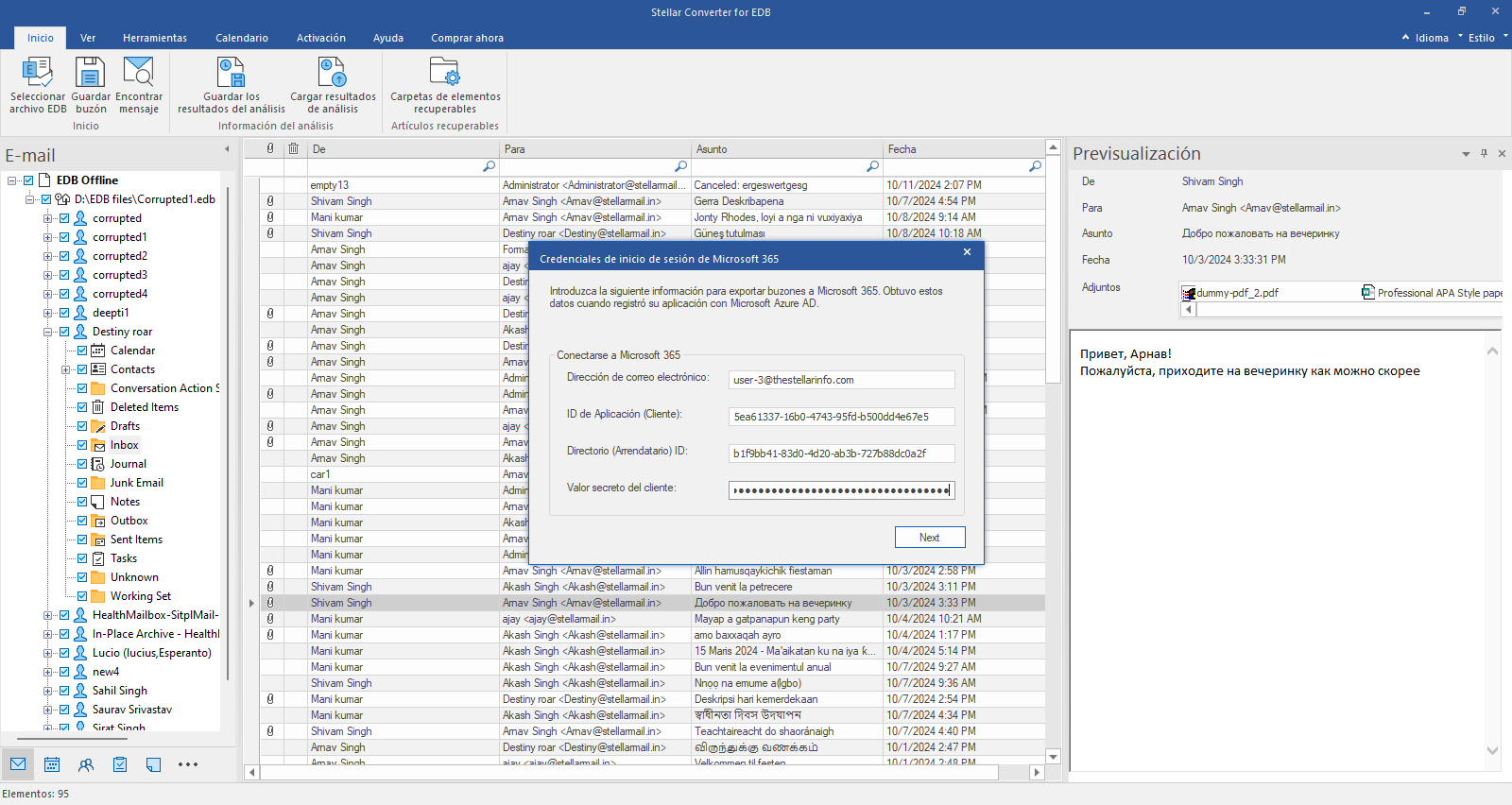Toggle checkbox for Calendar folder

click(x=82, y=351)
